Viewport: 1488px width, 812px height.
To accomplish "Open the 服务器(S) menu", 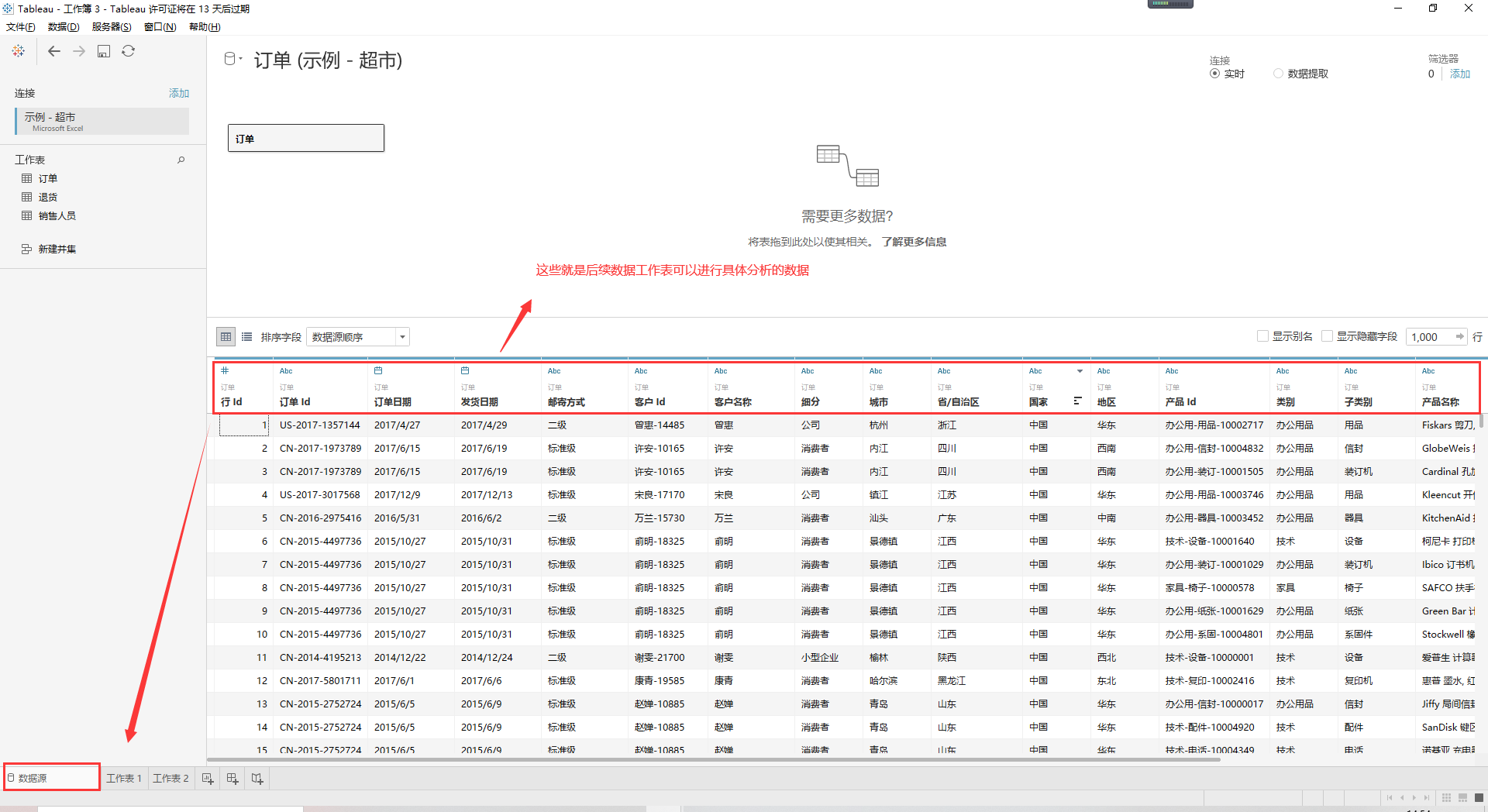I will (x=112, y=27).
